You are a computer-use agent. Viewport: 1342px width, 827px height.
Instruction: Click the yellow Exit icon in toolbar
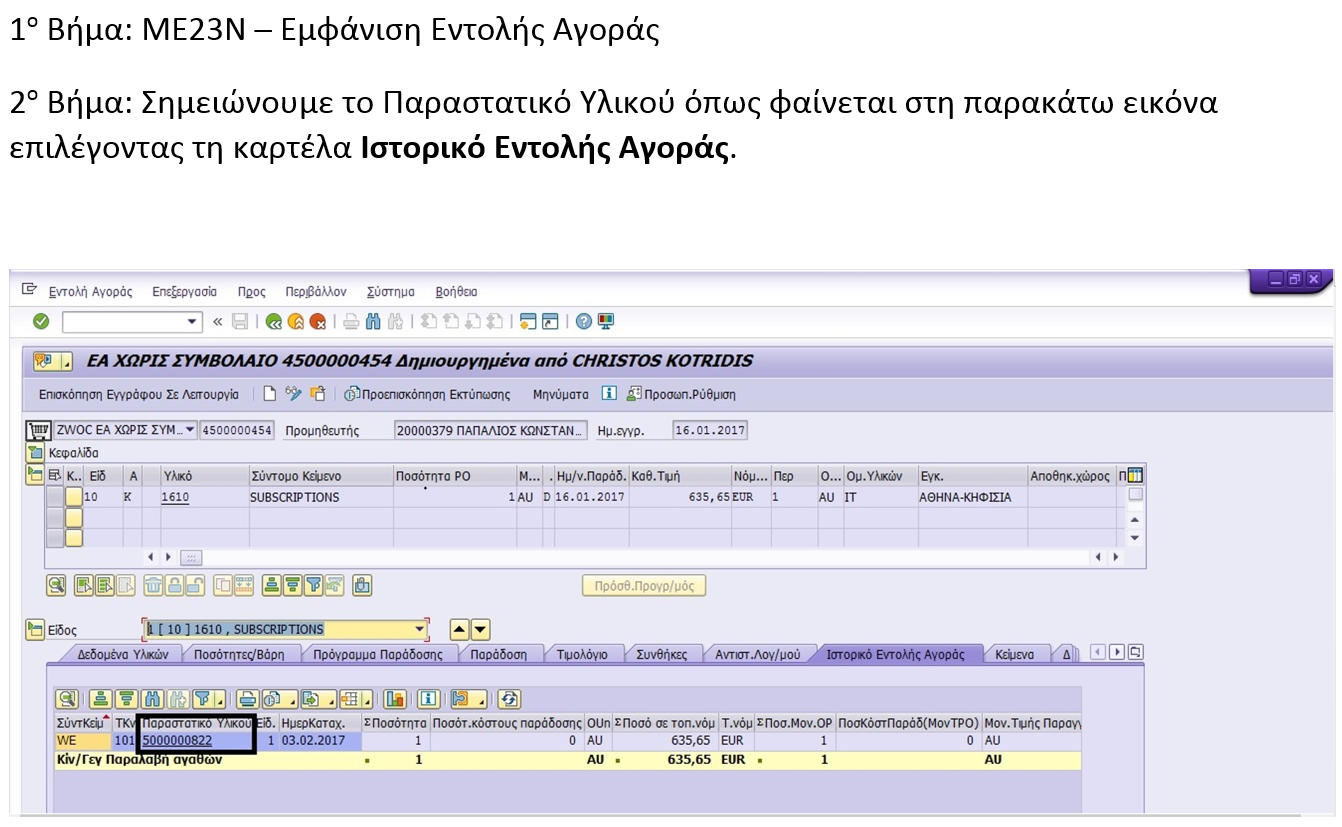296,322
